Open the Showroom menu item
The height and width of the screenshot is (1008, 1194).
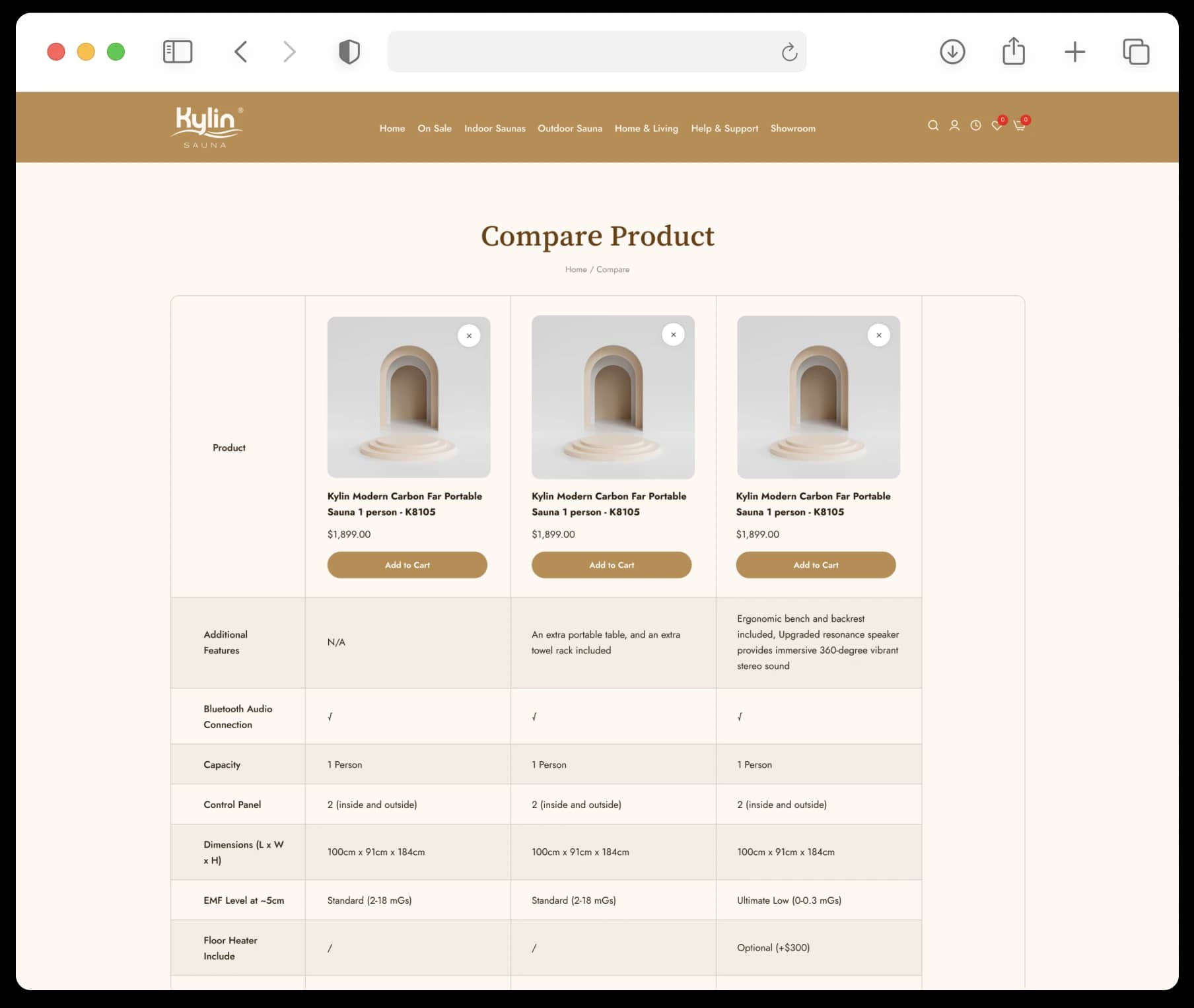tap(793, 128)
